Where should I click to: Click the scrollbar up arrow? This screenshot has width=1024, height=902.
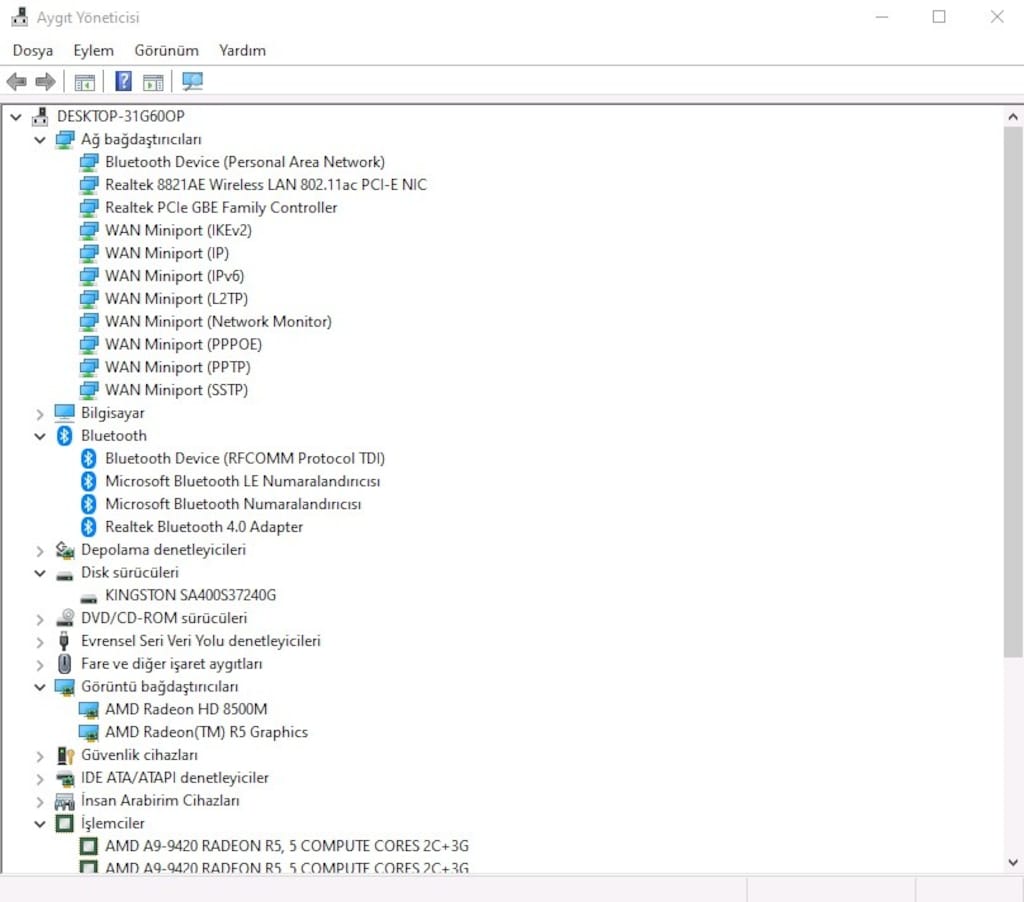[x=1013, y=117]
